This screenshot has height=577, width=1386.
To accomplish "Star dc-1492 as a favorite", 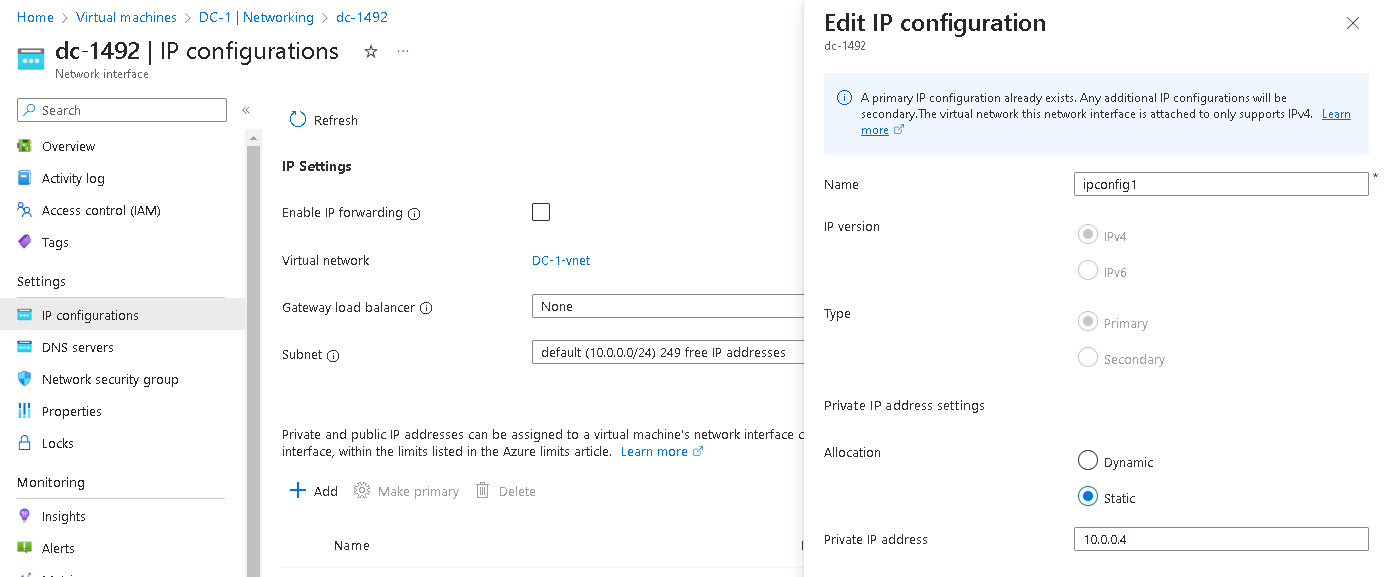I will pos(370,52).
